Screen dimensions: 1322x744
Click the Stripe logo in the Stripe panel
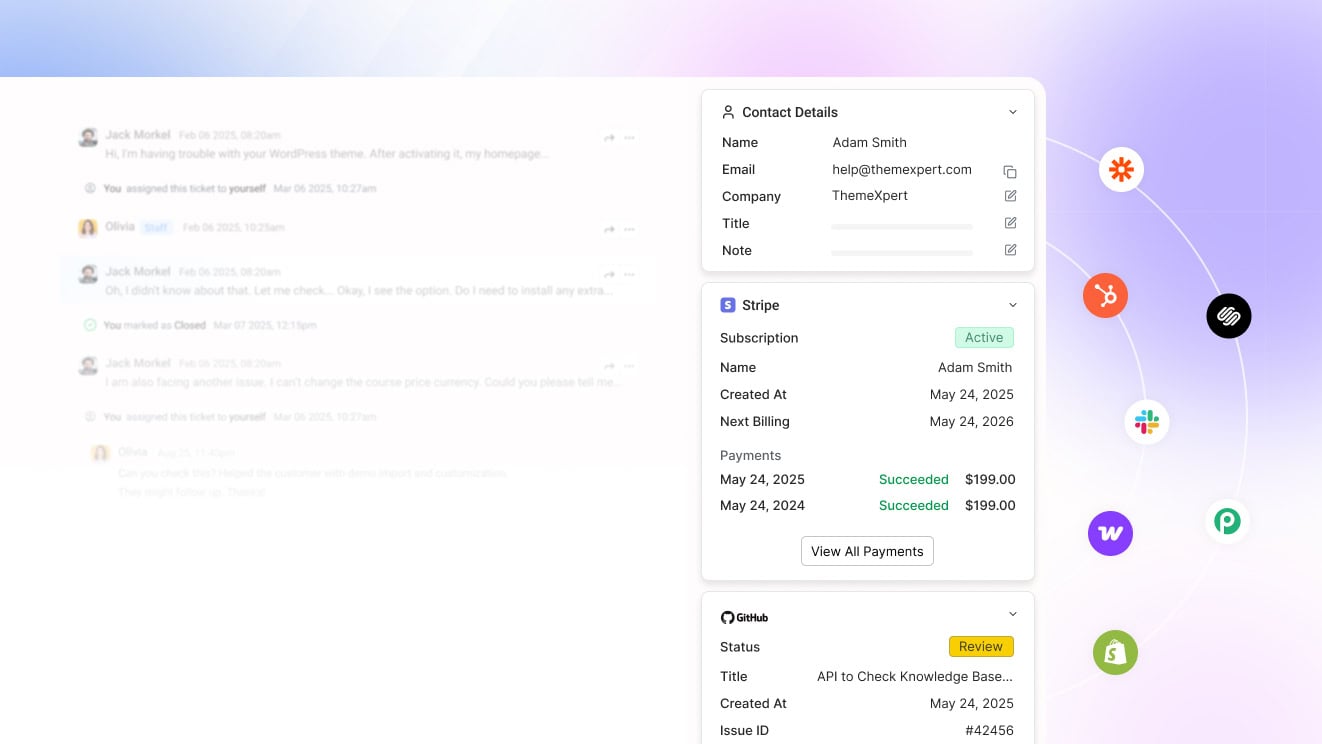point(726,305)
